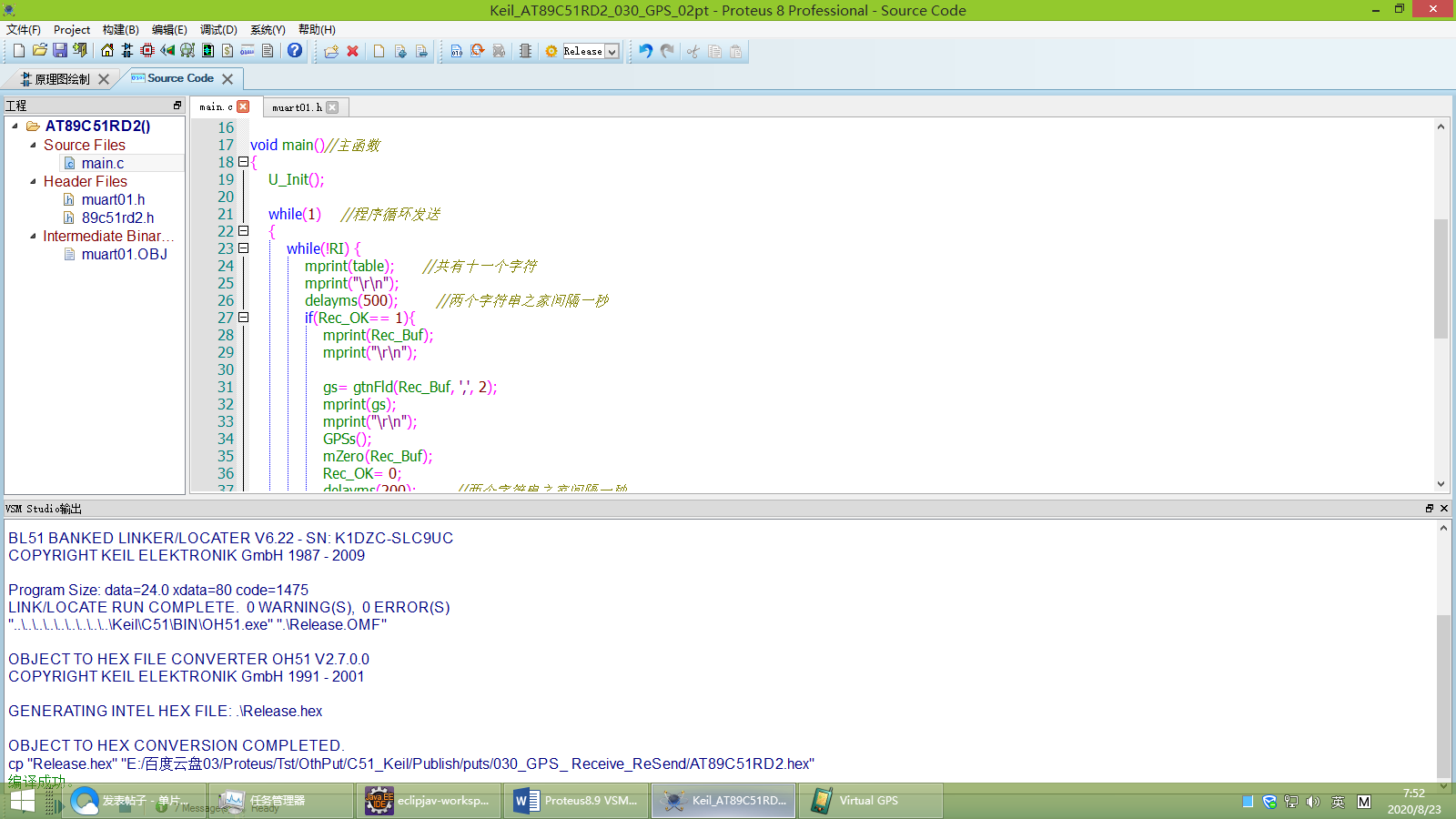The width and height of the screenshot is (1456, 819).
Task: Click the Paste clipboard toolbar icon
Action: point(735,51)
